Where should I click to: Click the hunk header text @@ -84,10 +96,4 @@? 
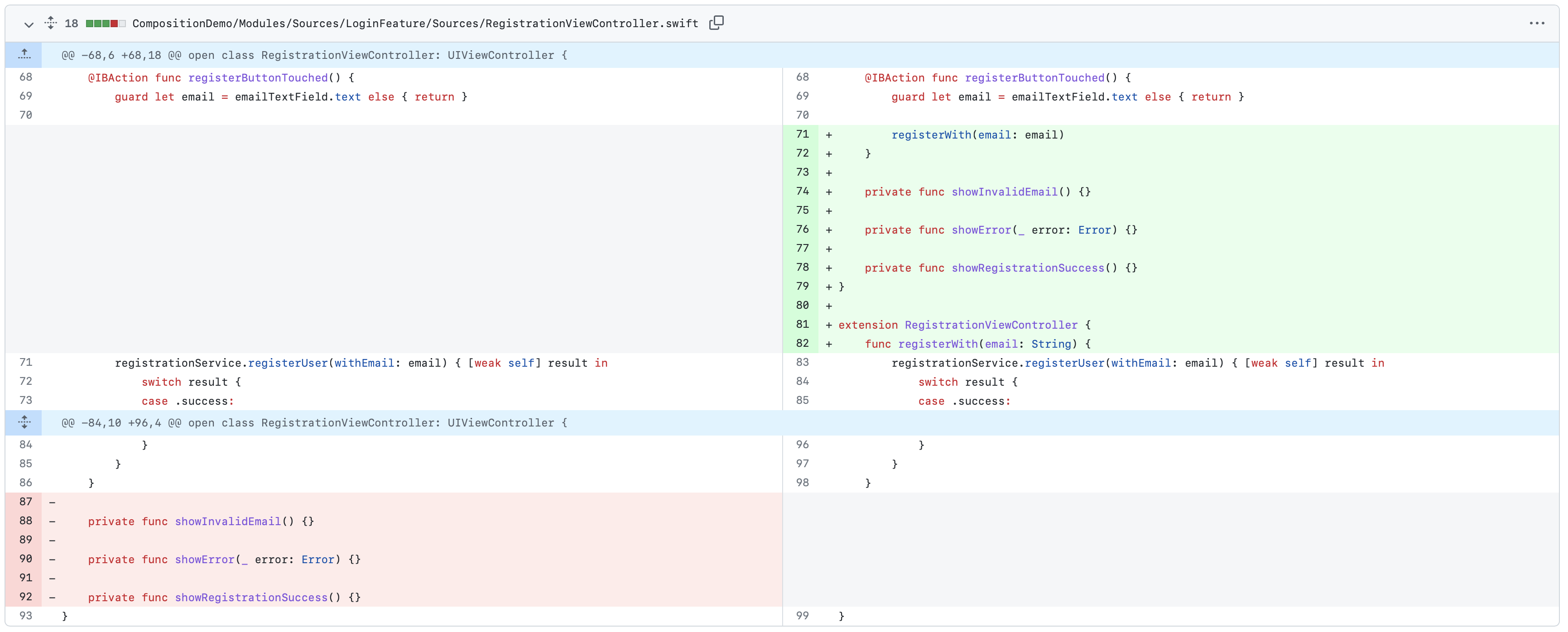(x=121, y=423)
